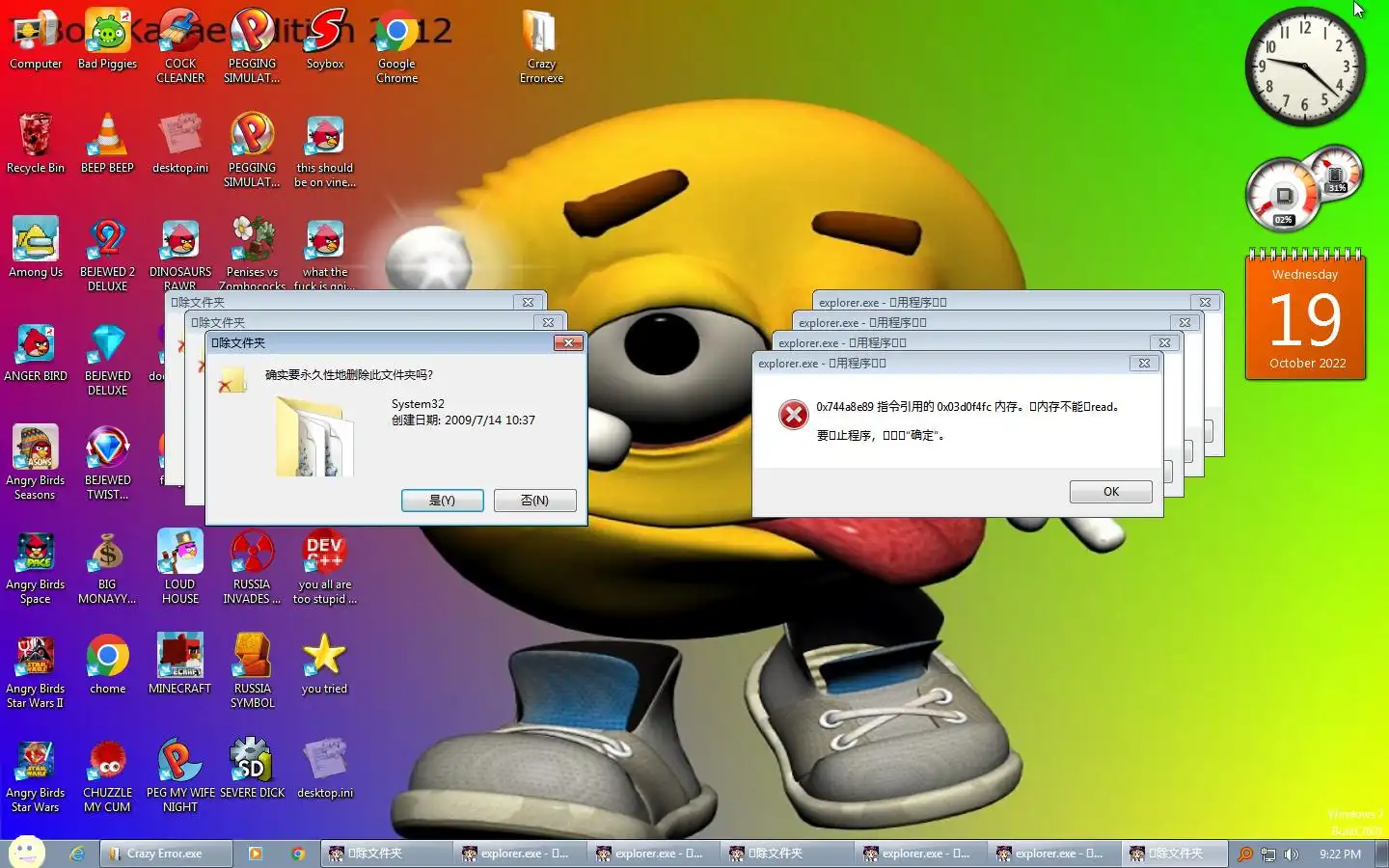This screenshot has width=1389, height=868.
Task: Select the RUSSIA INVADES icon
Action: pos(252,568)
